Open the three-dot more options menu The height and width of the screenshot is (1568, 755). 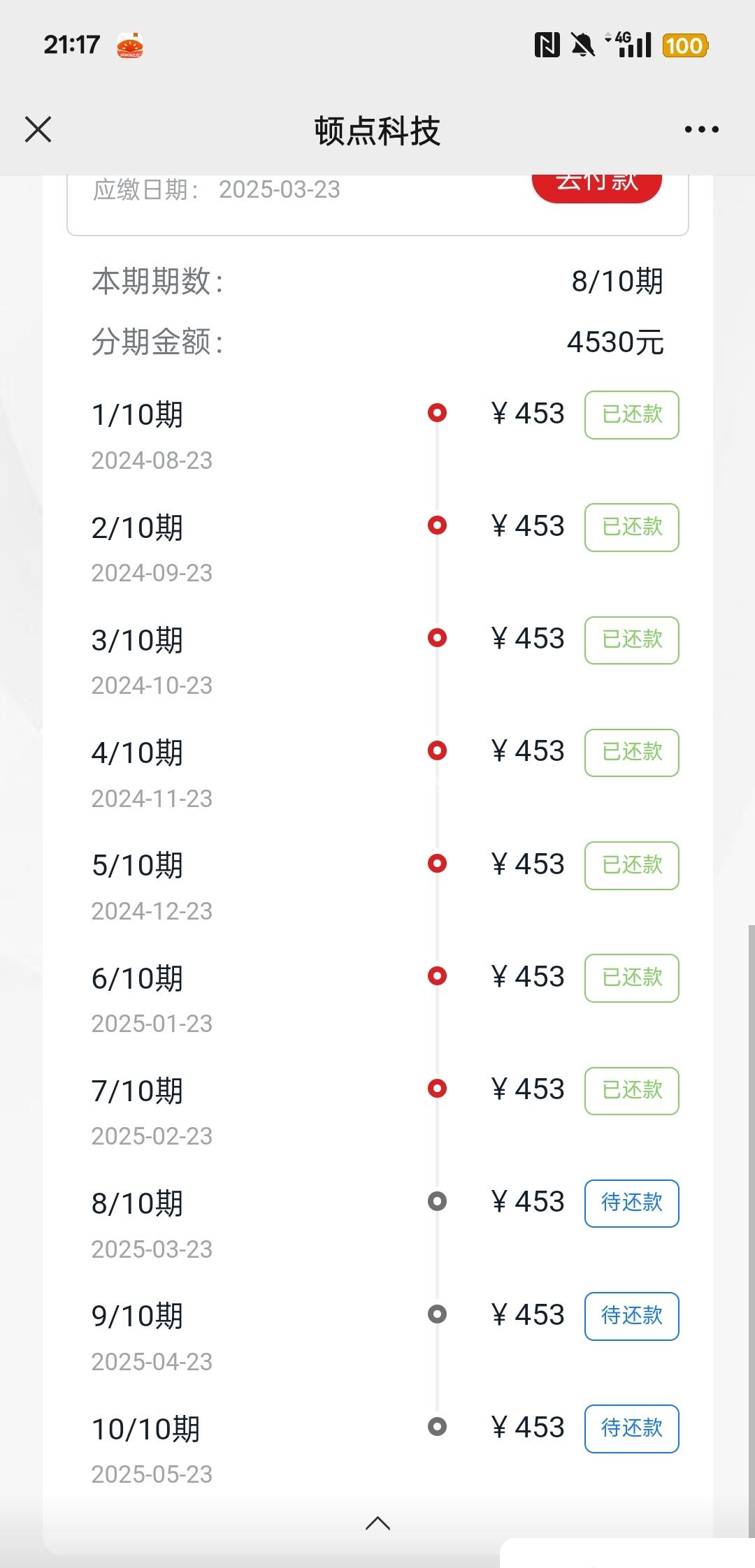click(701, 130)
